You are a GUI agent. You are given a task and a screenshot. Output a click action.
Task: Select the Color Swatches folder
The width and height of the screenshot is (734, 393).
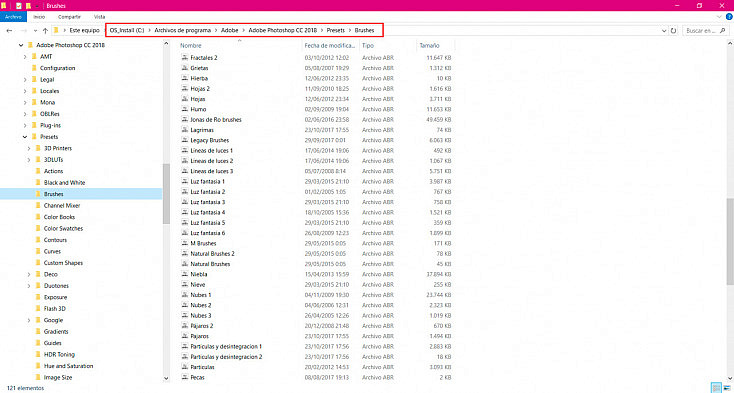click(x=63, y=229)
